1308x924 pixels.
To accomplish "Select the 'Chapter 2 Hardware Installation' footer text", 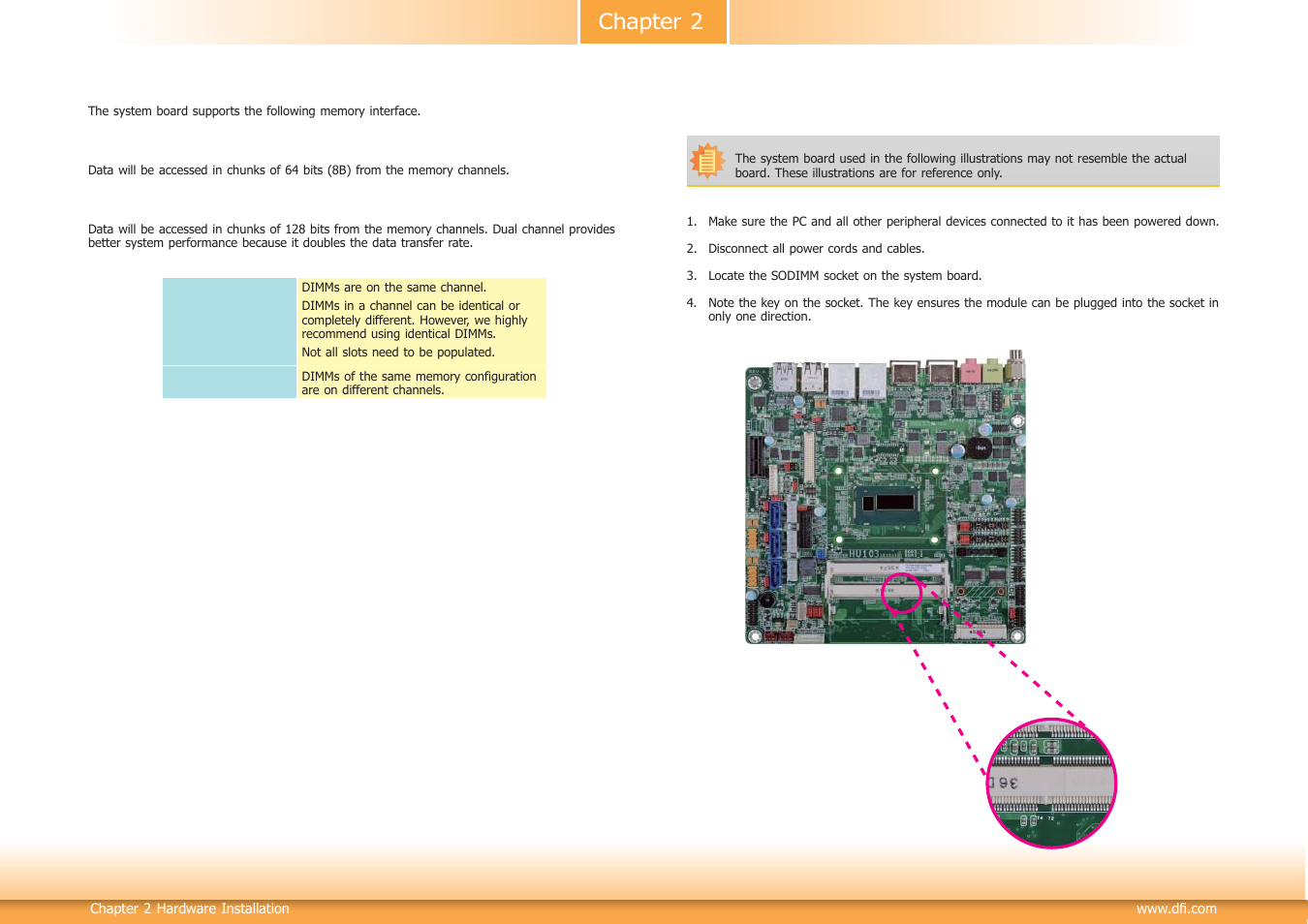I will 190,909.
